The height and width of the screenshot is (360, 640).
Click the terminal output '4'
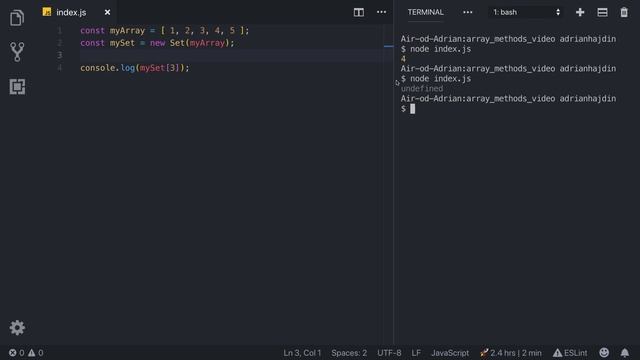(x=403, y=59)
